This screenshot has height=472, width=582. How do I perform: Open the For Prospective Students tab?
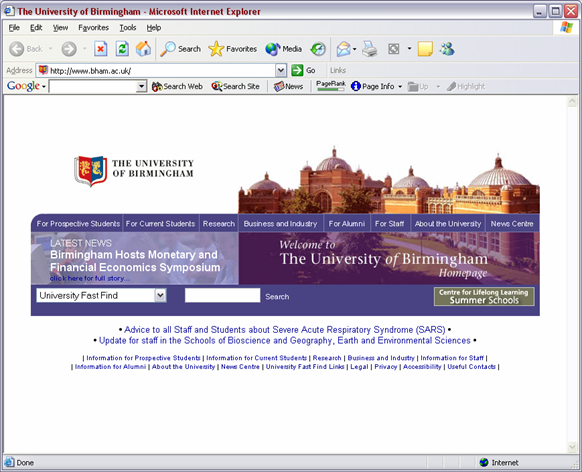tap(78, 223)
